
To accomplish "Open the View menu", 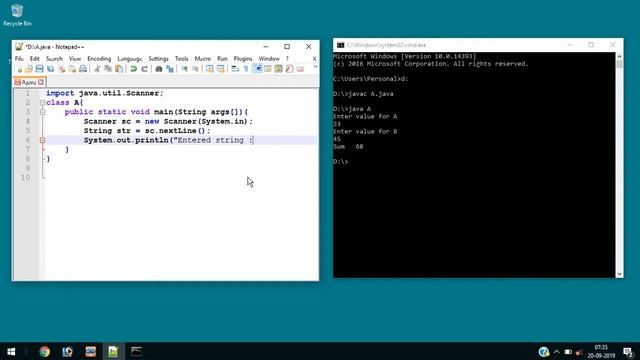I will pos(75,59).
